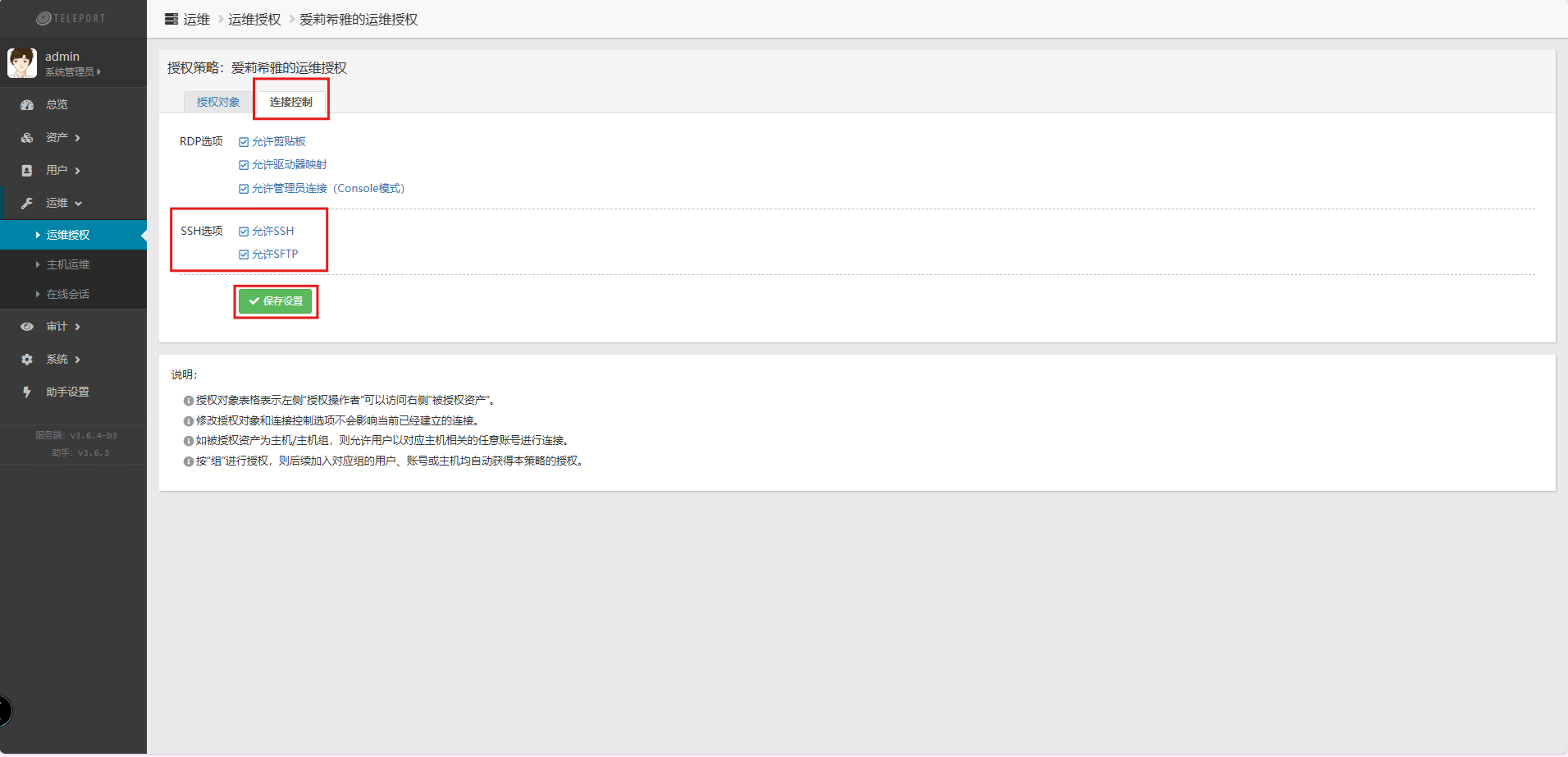Click the 审计 eye icon

pos(27,327)
